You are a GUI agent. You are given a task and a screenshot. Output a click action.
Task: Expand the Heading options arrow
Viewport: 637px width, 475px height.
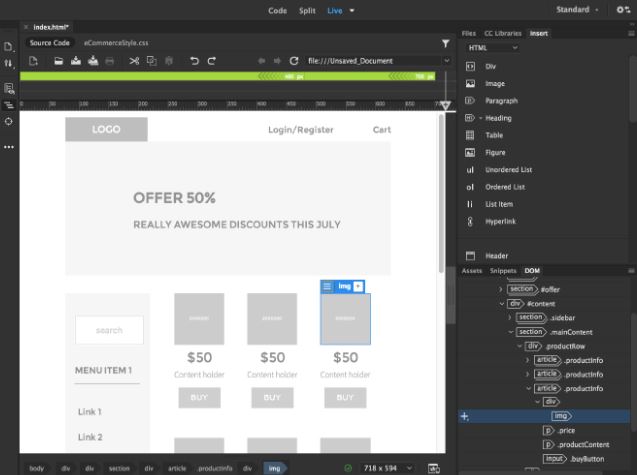[481, 118]
